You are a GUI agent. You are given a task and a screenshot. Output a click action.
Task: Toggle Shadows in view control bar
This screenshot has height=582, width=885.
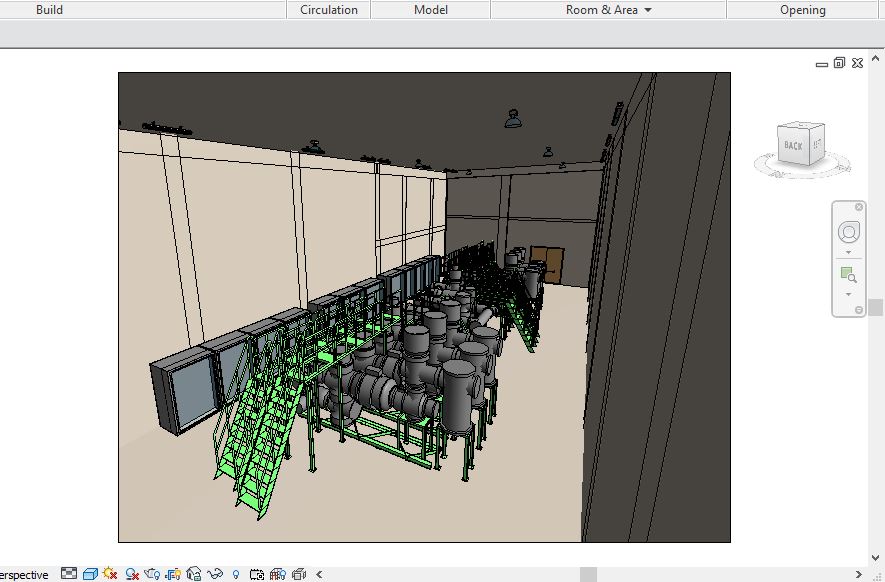[x=131, y=574]
